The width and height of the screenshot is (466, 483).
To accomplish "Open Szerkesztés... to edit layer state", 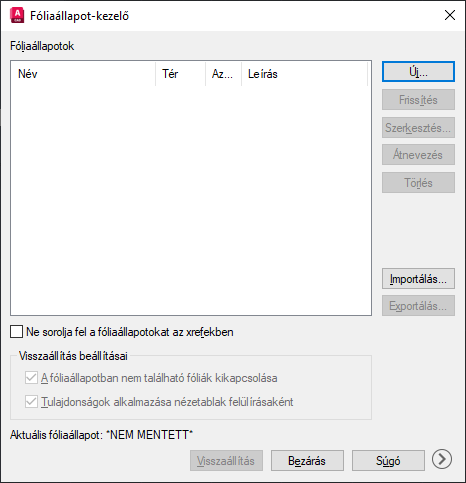I will pos(418,128).
